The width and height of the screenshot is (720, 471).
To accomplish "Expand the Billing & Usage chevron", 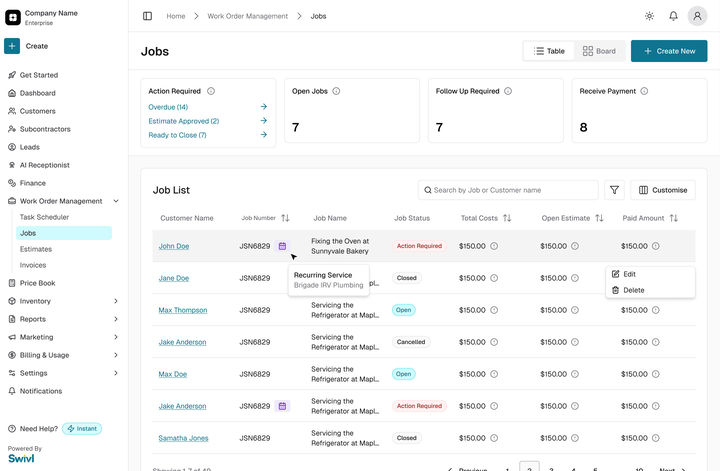I will point(116,355).
